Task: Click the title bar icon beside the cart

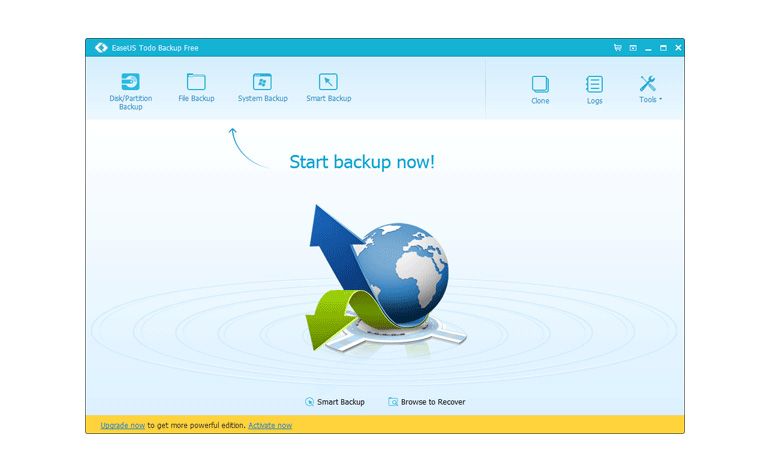Action: 632,47
